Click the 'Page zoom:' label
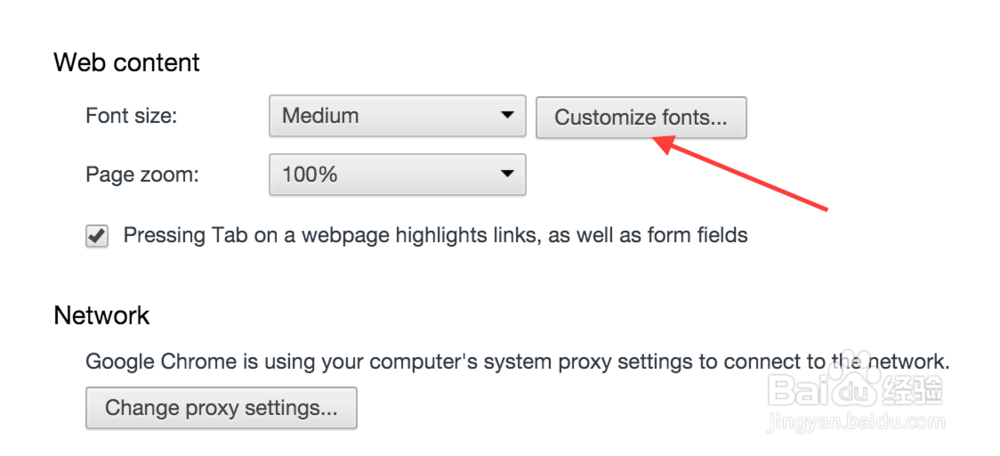This screenshot has width=1000, height=456. tap(142, 175)
